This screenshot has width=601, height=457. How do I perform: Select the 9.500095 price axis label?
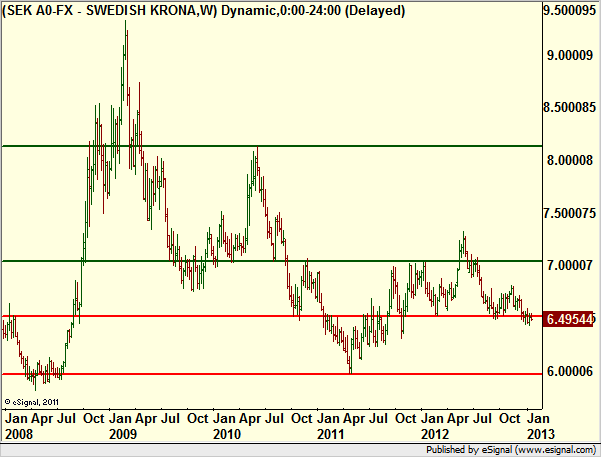click(570, 10)
